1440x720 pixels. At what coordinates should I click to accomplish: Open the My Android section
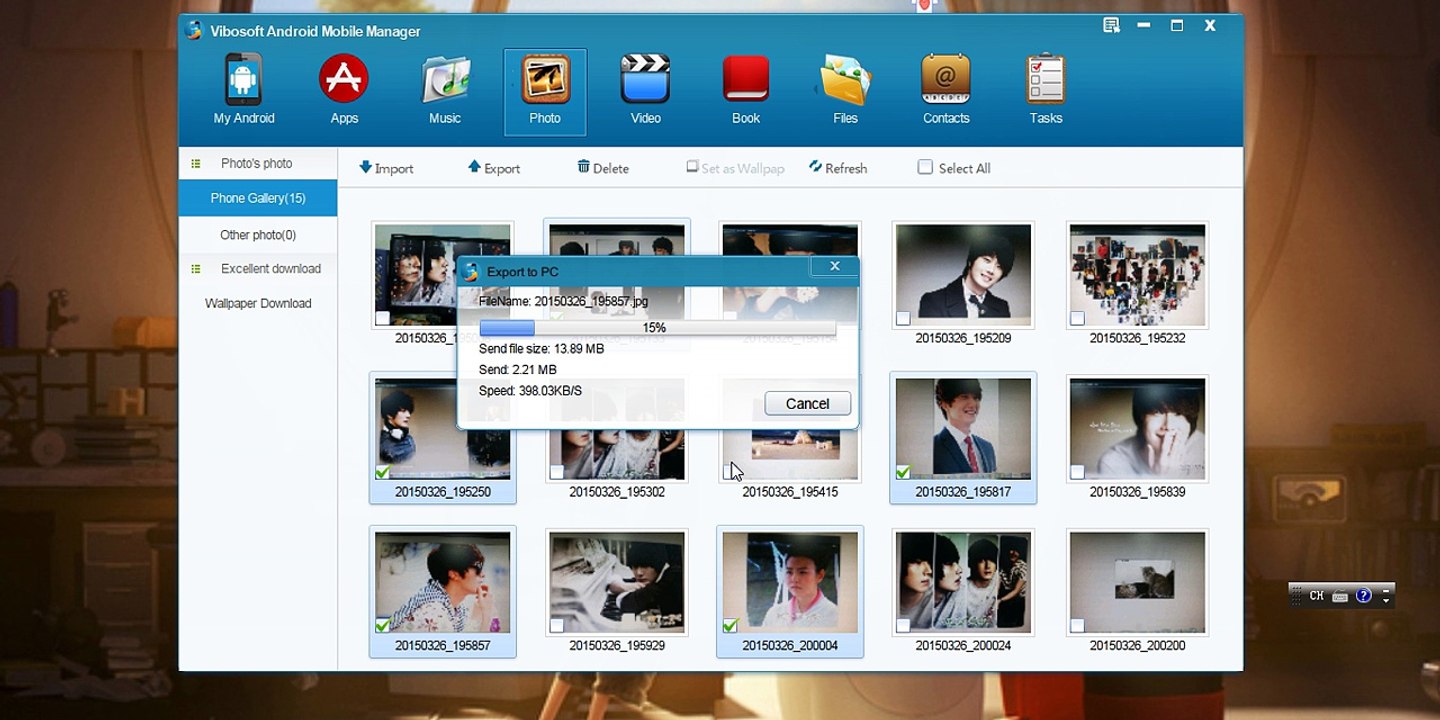pos(244,91)
